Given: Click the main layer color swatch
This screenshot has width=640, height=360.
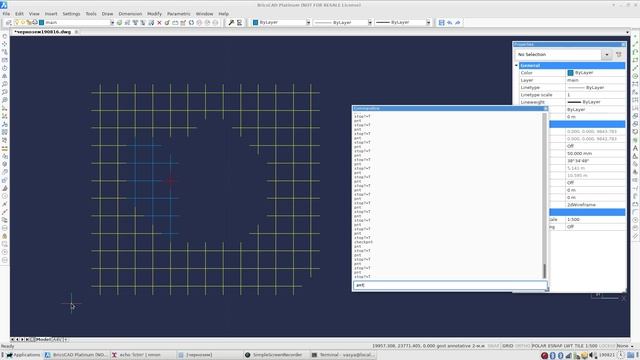Looking at the screenshot, I should pyautogui.click(x=42, y=23).
